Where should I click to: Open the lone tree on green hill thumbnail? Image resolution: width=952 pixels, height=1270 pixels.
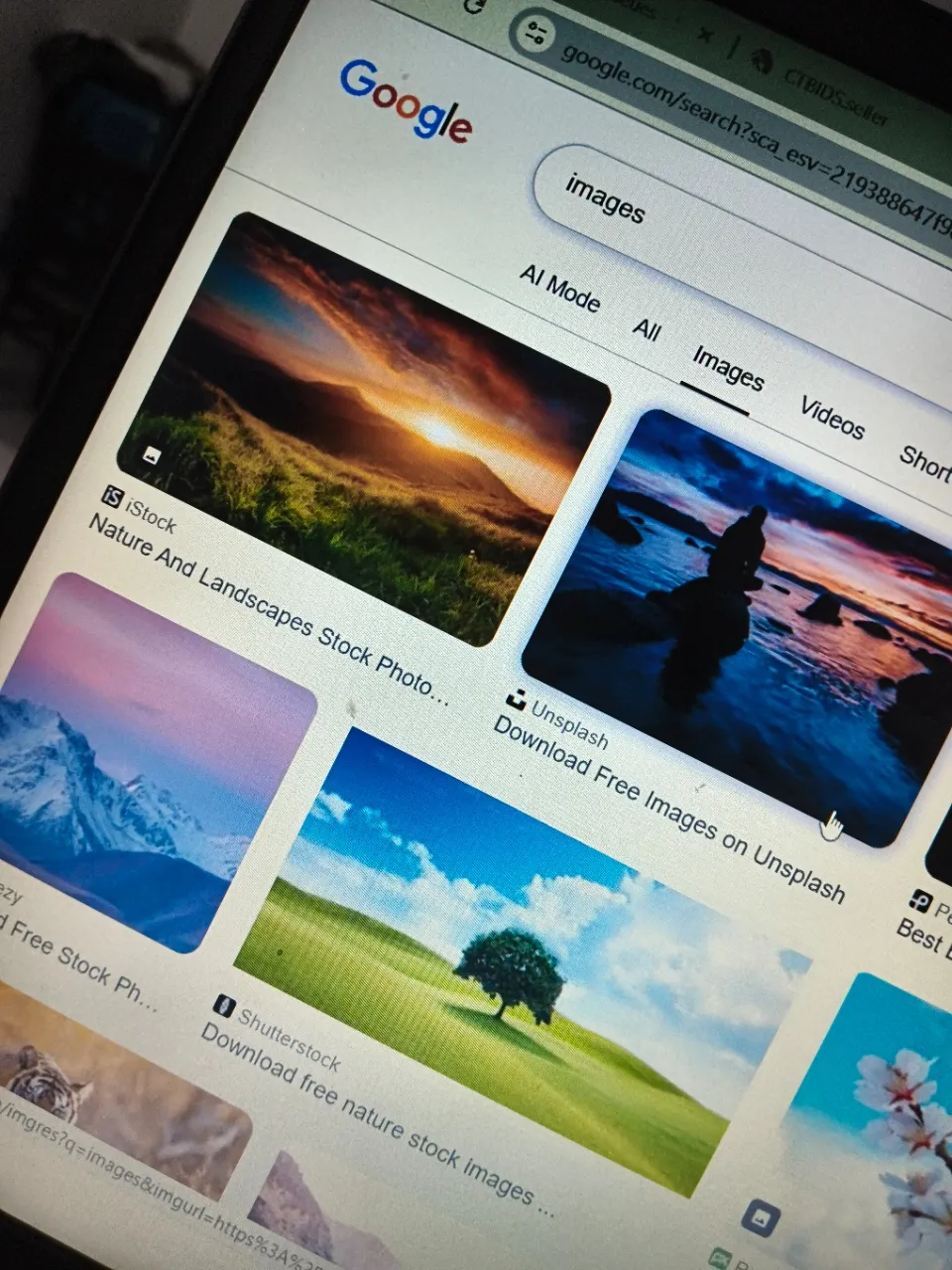pos(516,962)
